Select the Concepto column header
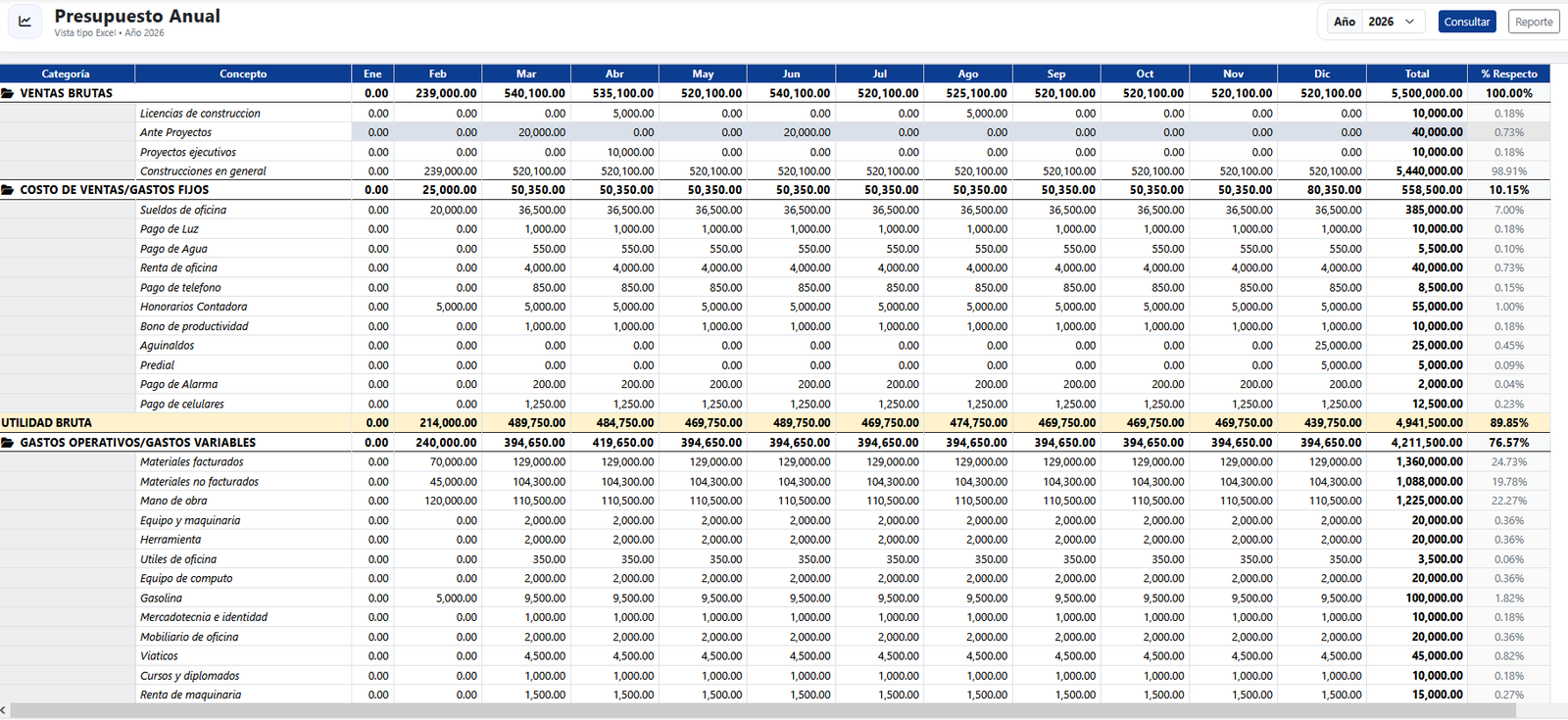The image size is (1568, 720). (243, 73)
